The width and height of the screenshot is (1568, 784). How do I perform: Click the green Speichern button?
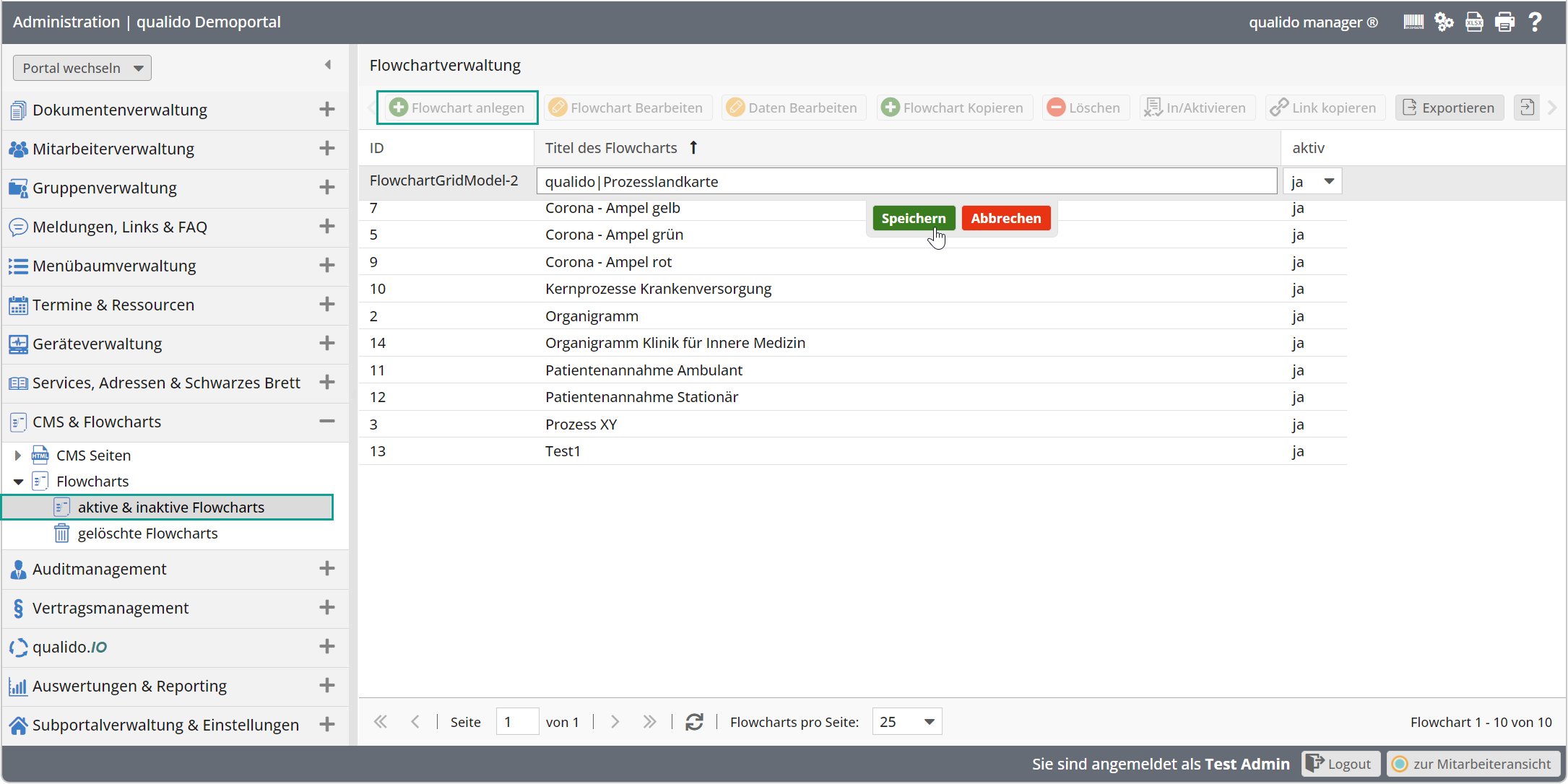[x=913, y=218]
